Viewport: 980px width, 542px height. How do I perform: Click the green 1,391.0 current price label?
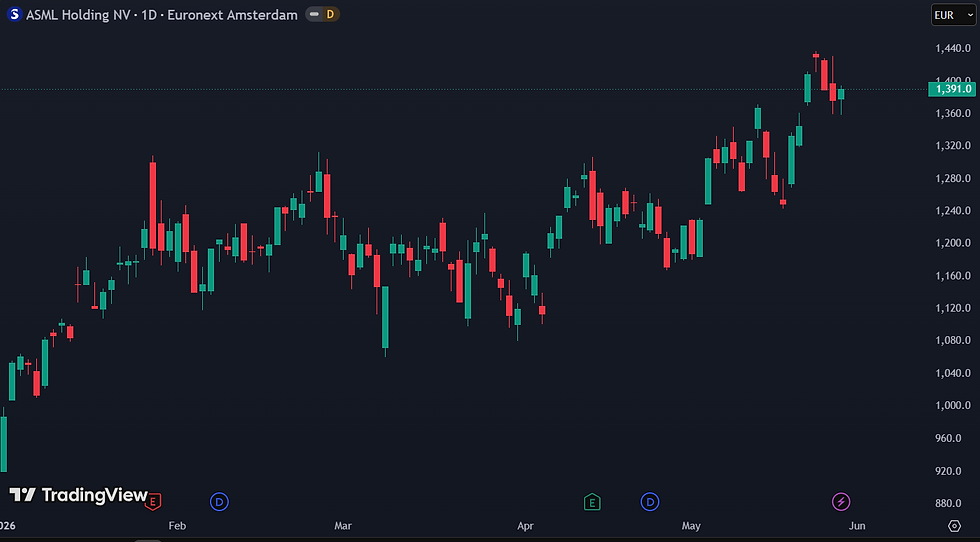coord(951,89)
